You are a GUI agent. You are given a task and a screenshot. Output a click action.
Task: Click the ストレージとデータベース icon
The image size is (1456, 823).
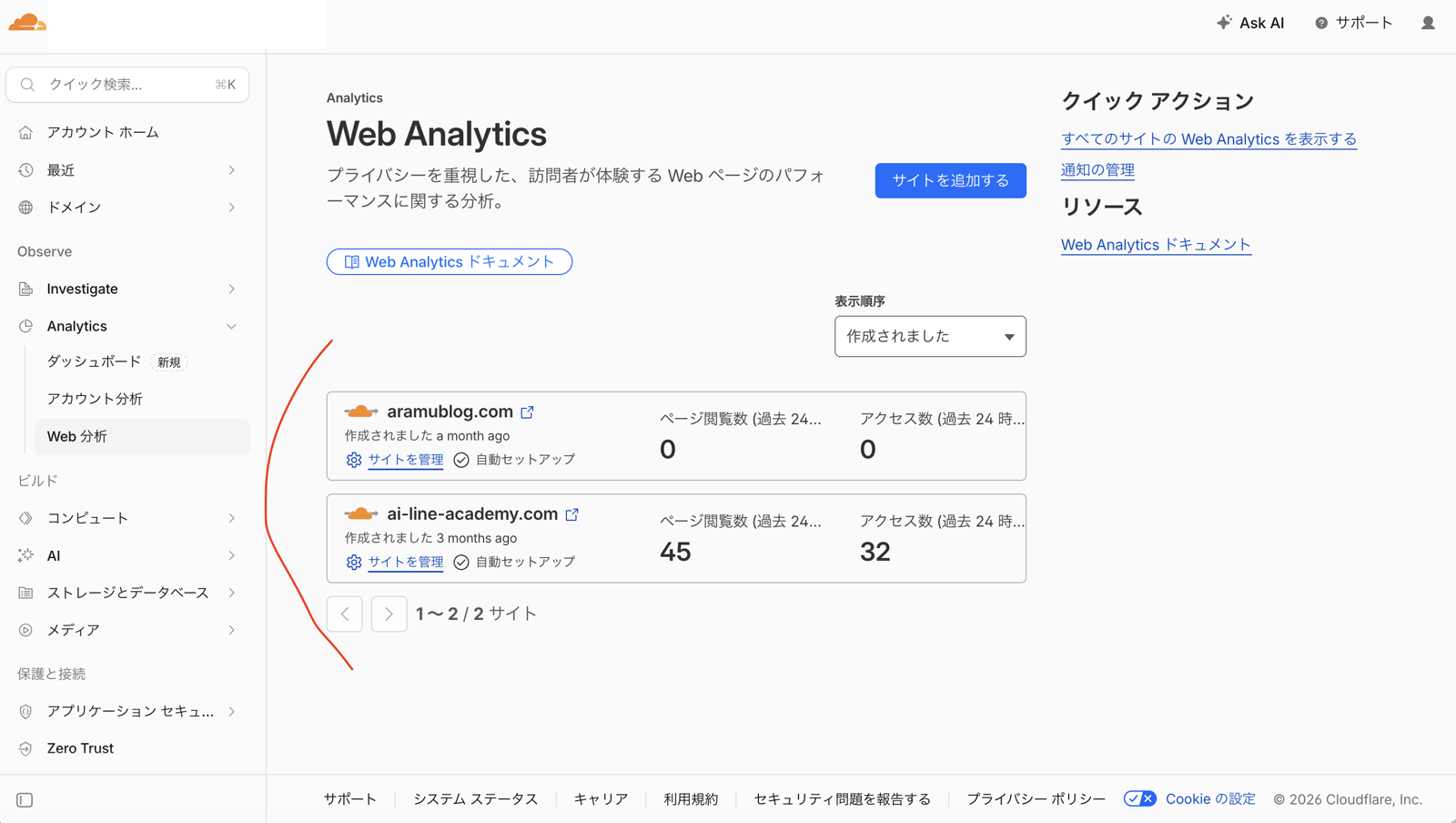coord(25,593)
